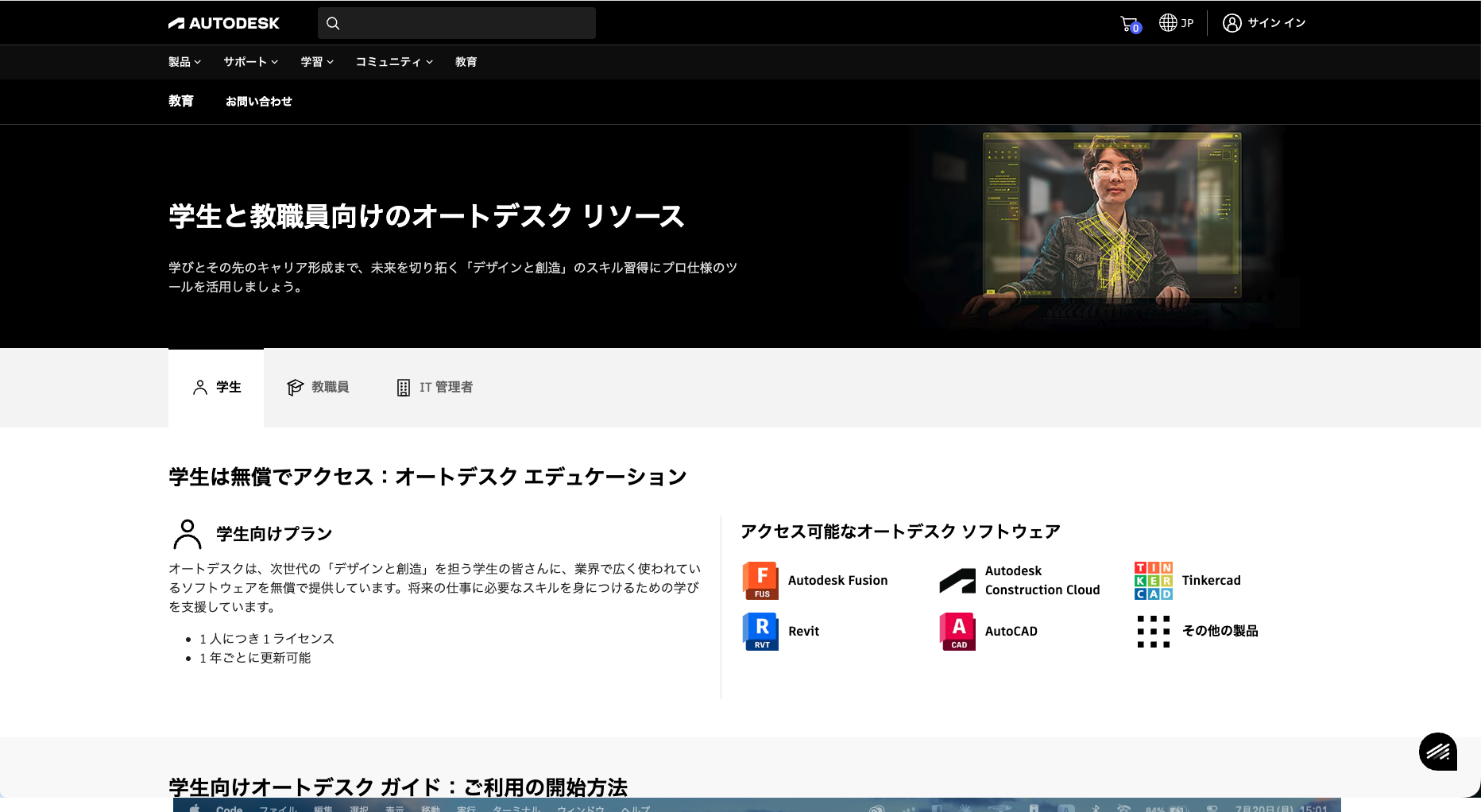Expand the 製品 menu
The width and height of the screenshot is (1481, 812).
184,62
